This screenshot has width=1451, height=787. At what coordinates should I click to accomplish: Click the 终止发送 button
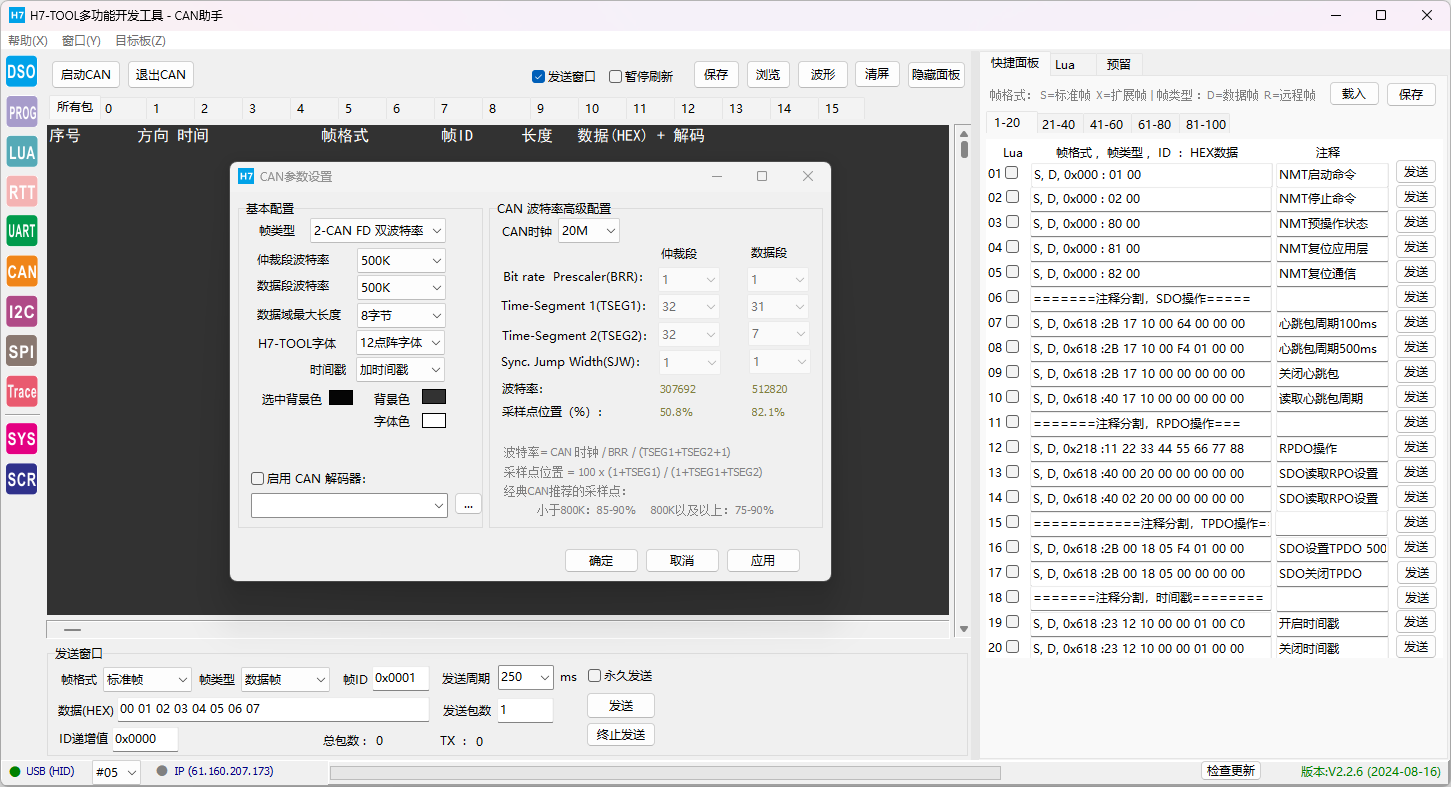click(x=620, y=735)
